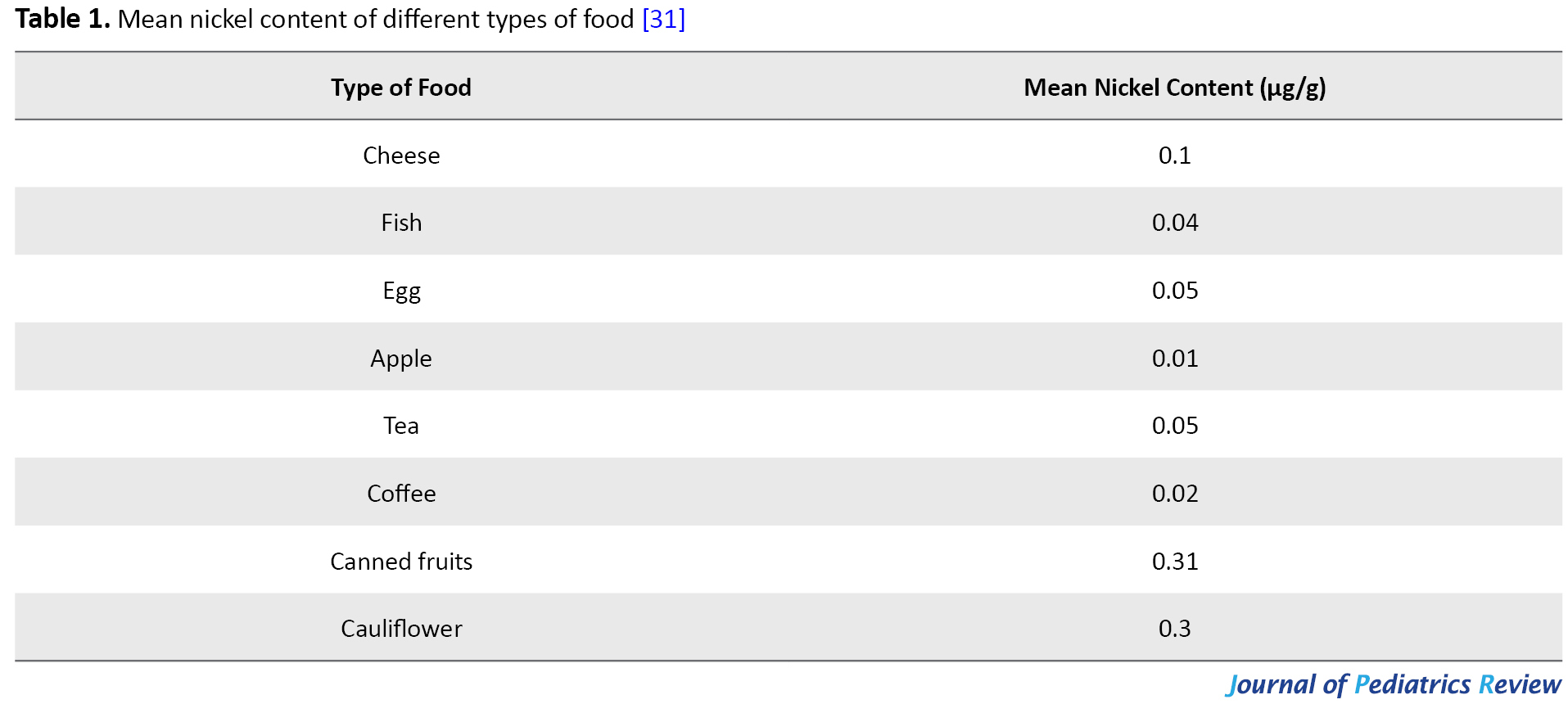The width and height of the screenshot is (1568, 704).
Task: Select the 0.1 nickel value for Cheese
Action: click(x=1175, y=156)
